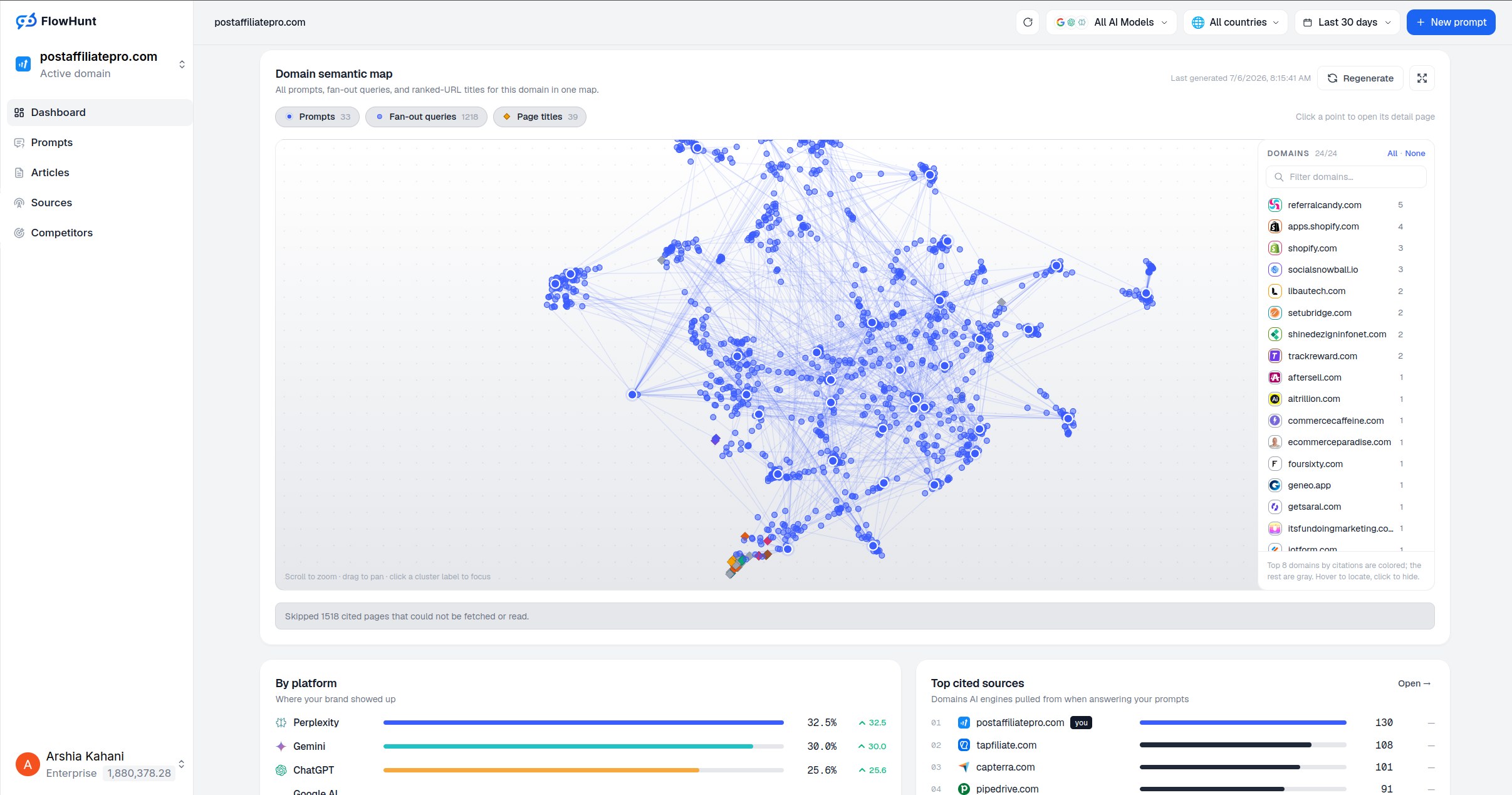Click the FlowHunt logo
The image size is (1512, 795).
coord(56,21)
